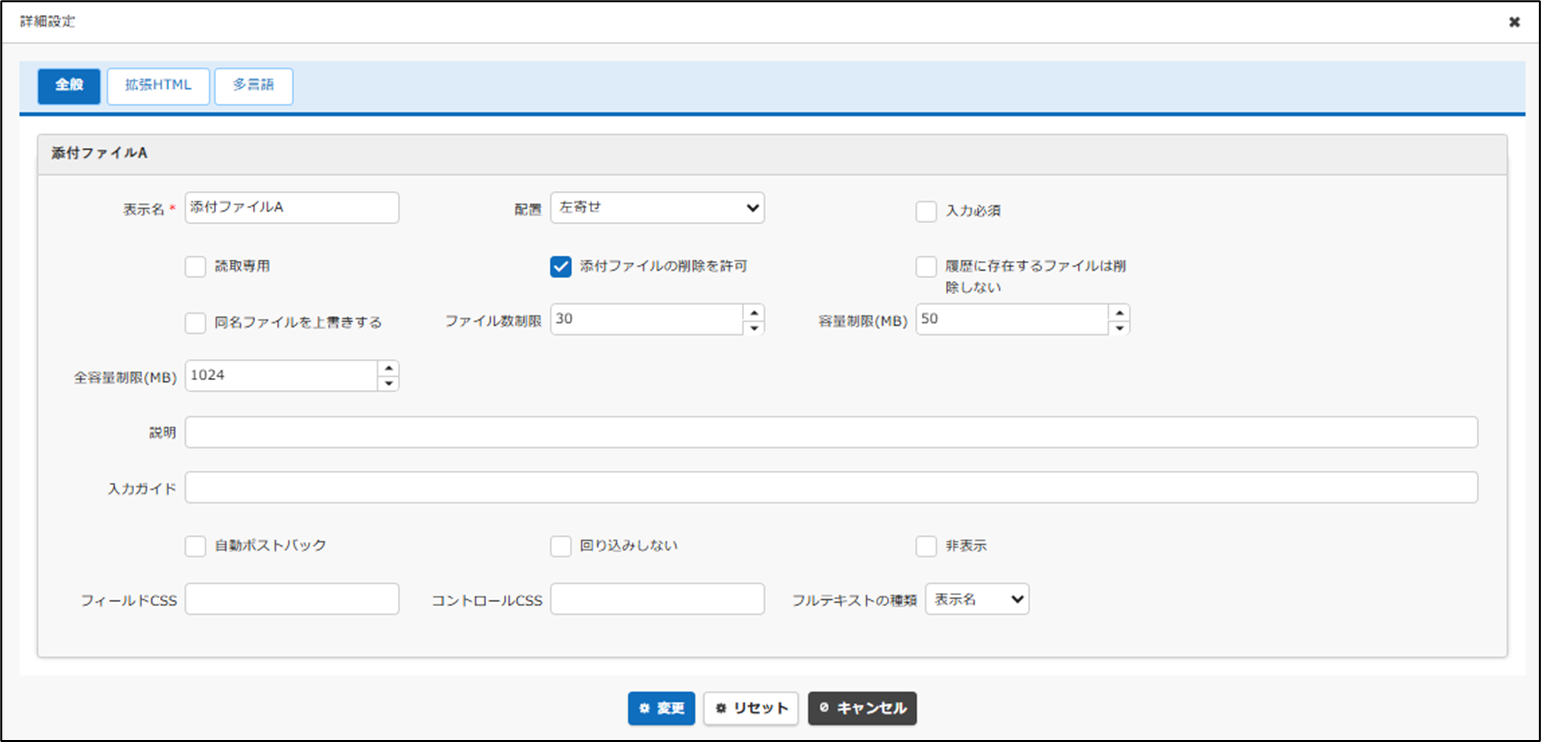Open the 配置 dropdown showing 左寄せ
1541x742 pixels.
[x=657, y=208]
